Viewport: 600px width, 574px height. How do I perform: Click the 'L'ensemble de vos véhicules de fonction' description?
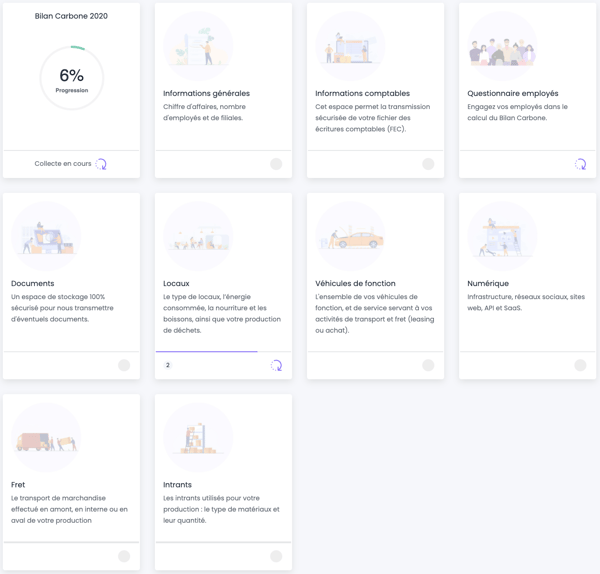(375, 313)
